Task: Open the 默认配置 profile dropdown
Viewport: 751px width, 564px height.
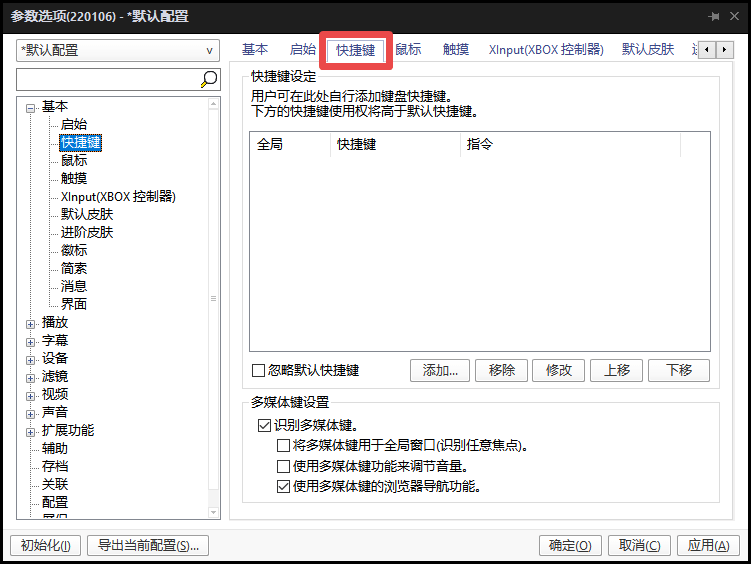Action: pyautogui.click(x=118, y=50)
